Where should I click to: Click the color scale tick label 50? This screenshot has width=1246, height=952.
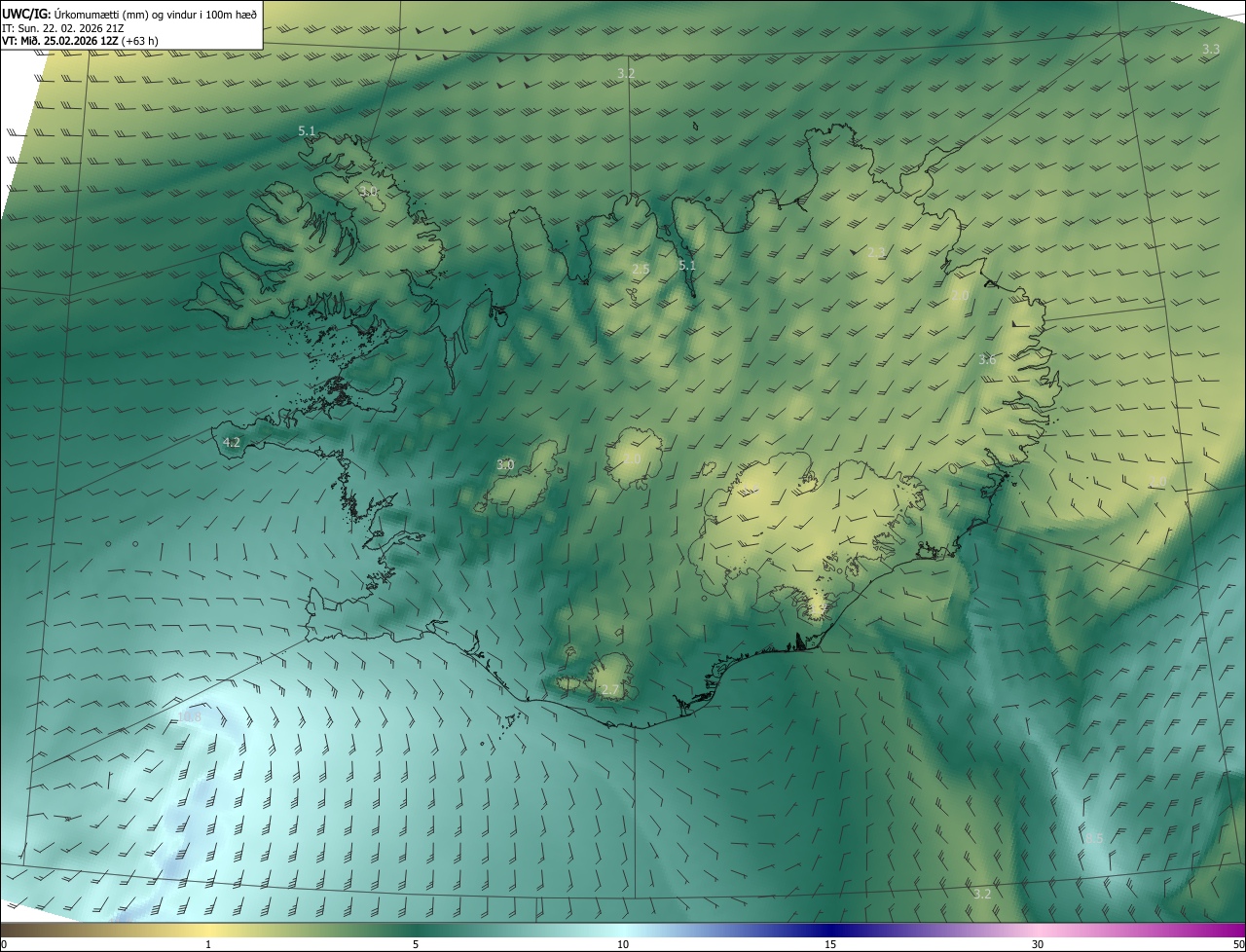[x=1238, y=944]
